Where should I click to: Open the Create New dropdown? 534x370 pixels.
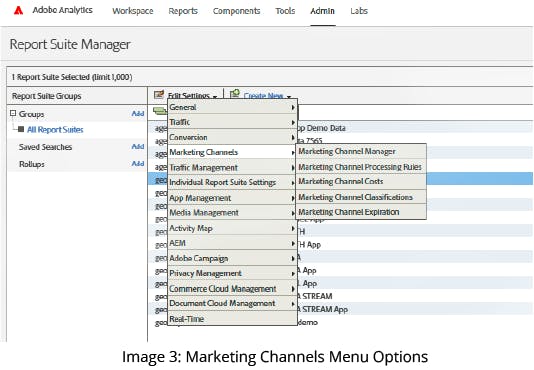(267, 96)
